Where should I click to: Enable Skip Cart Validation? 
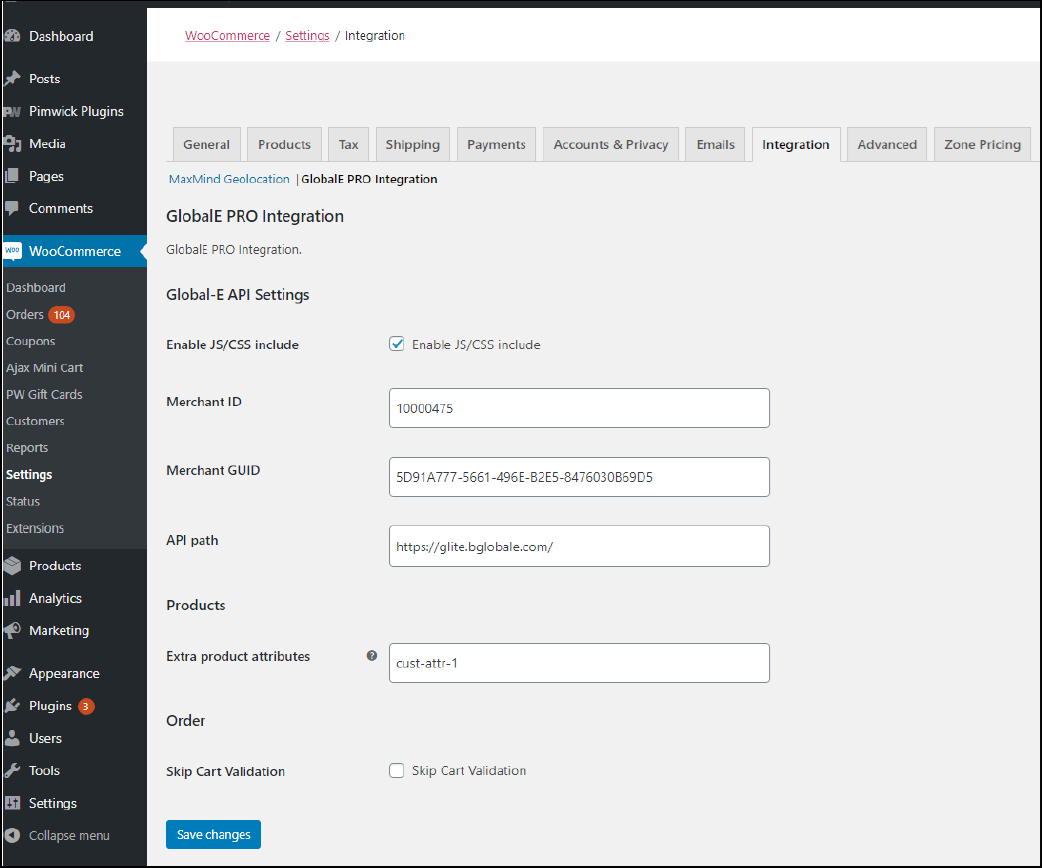[397, 770]
